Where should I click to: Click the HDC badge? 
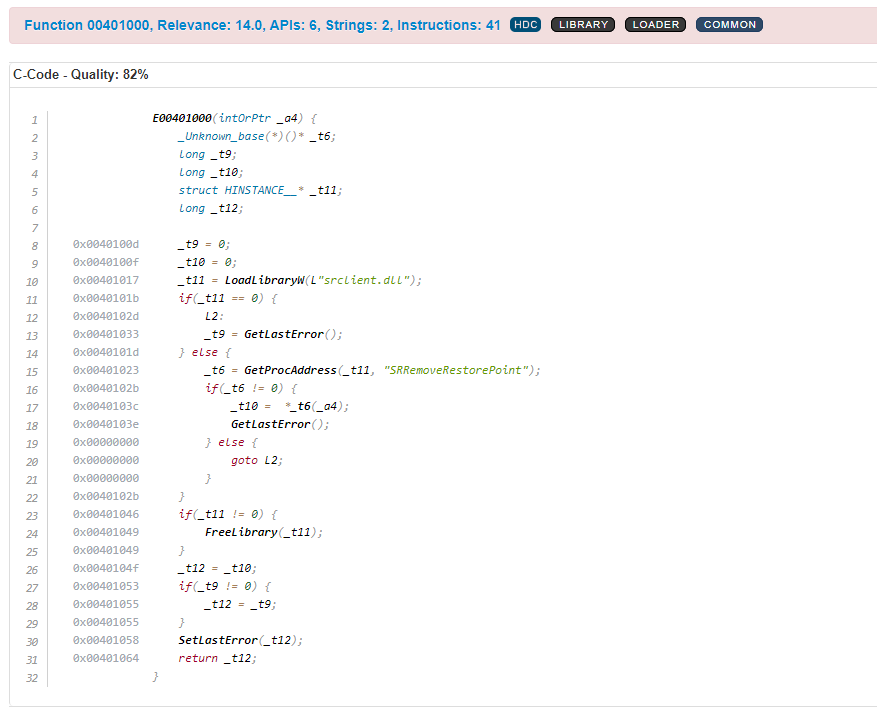525,25
